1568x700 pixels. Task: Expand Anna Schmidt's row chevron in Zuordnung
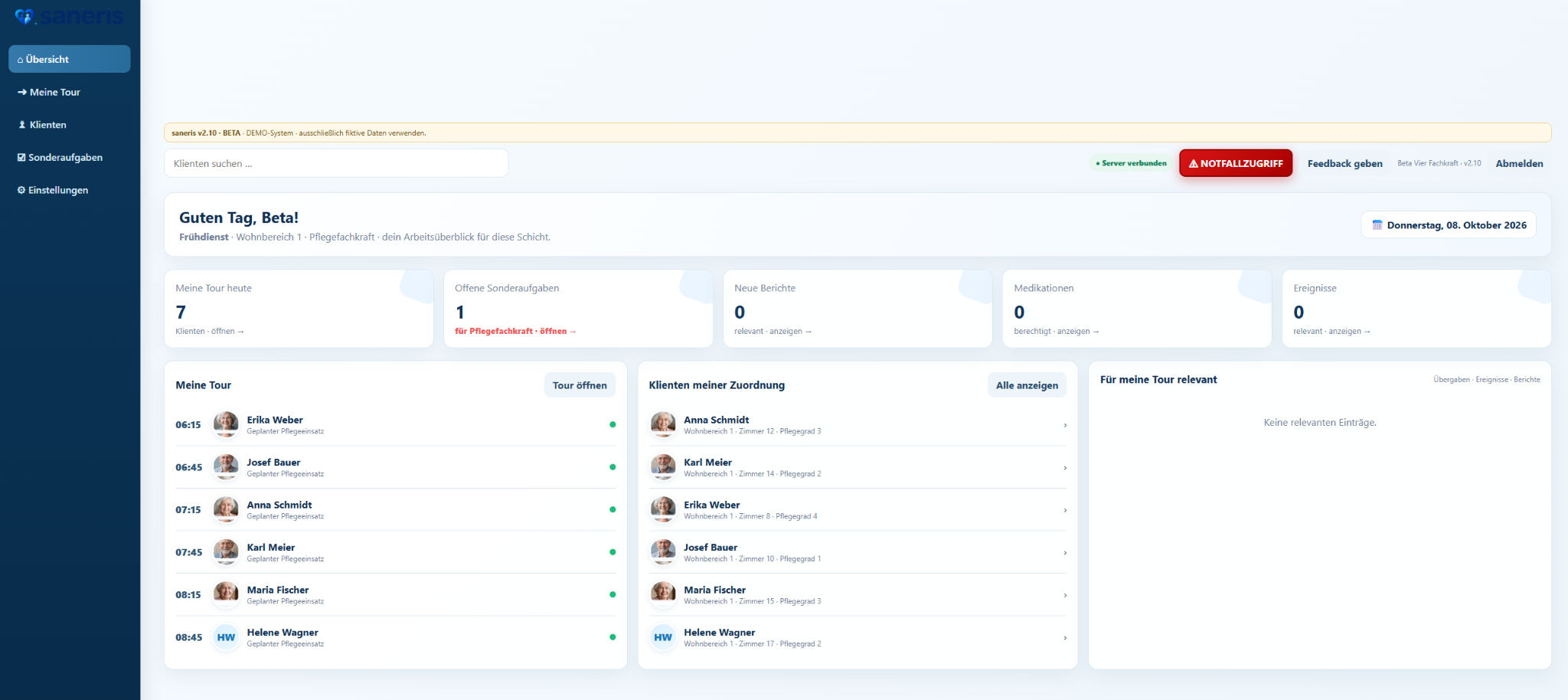1065,425
